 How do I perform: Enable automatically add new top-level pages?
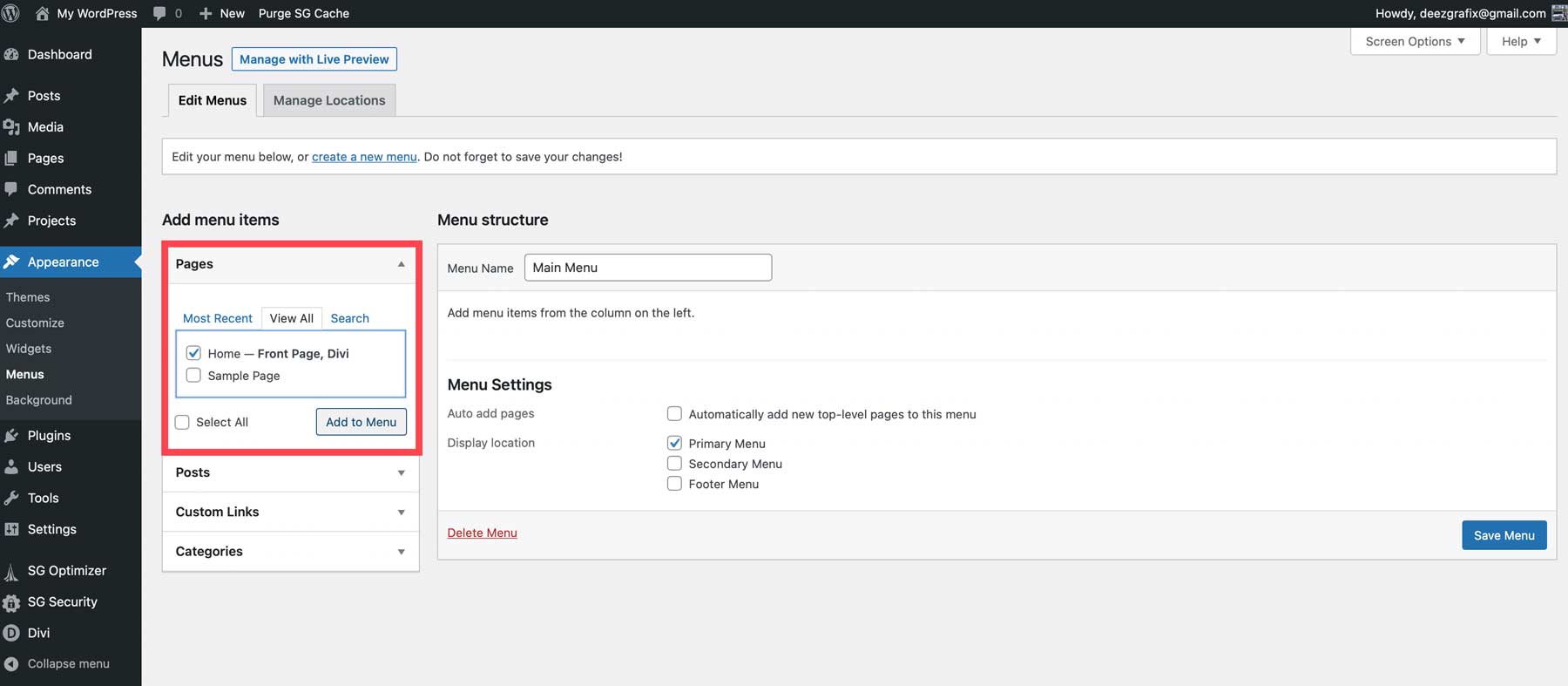674,414
